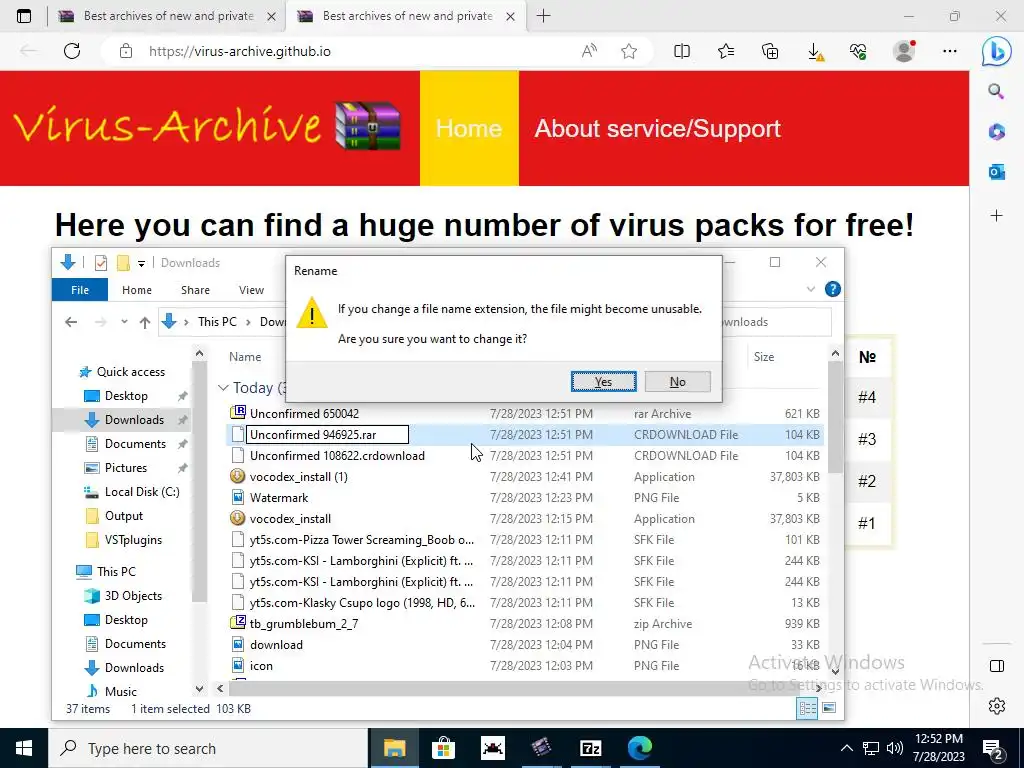Open Downloads icon with warning badge
1024x768 pixels.
[815, 52]
